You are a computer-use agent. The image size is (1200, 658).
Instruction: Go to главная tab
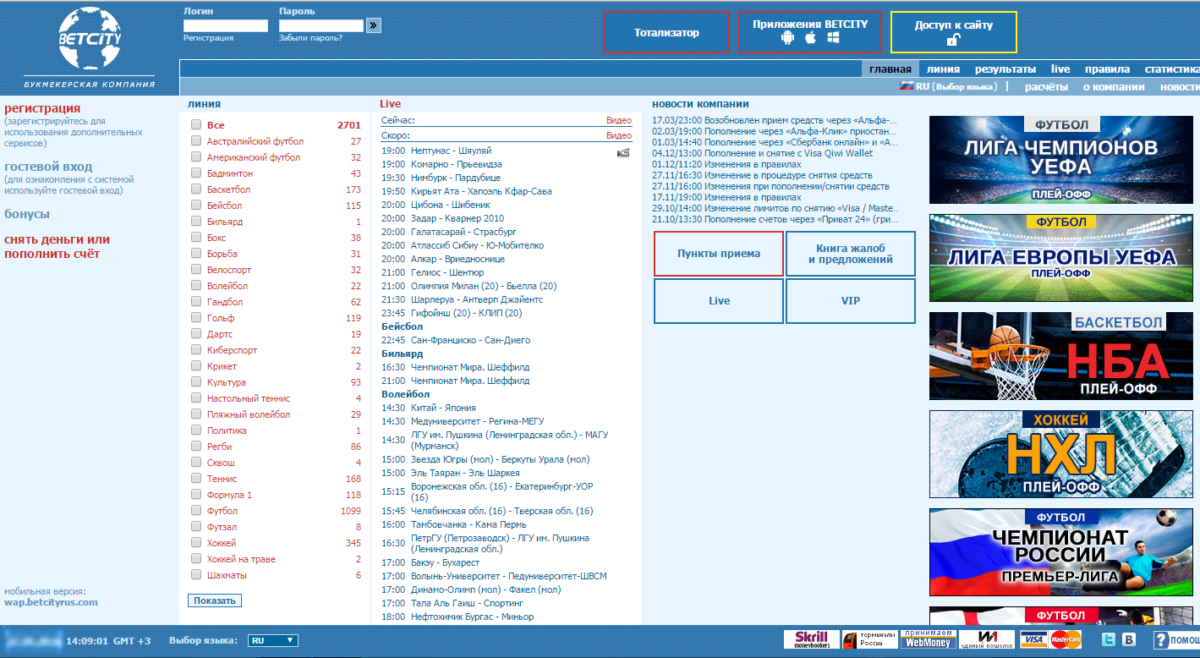[x=890, y=69]
